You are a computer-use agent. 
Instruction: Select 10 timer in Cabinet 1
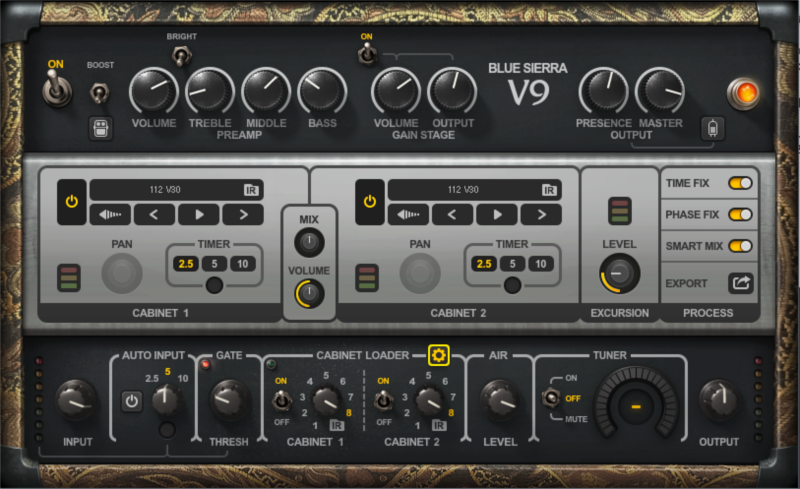click(242, 263)
